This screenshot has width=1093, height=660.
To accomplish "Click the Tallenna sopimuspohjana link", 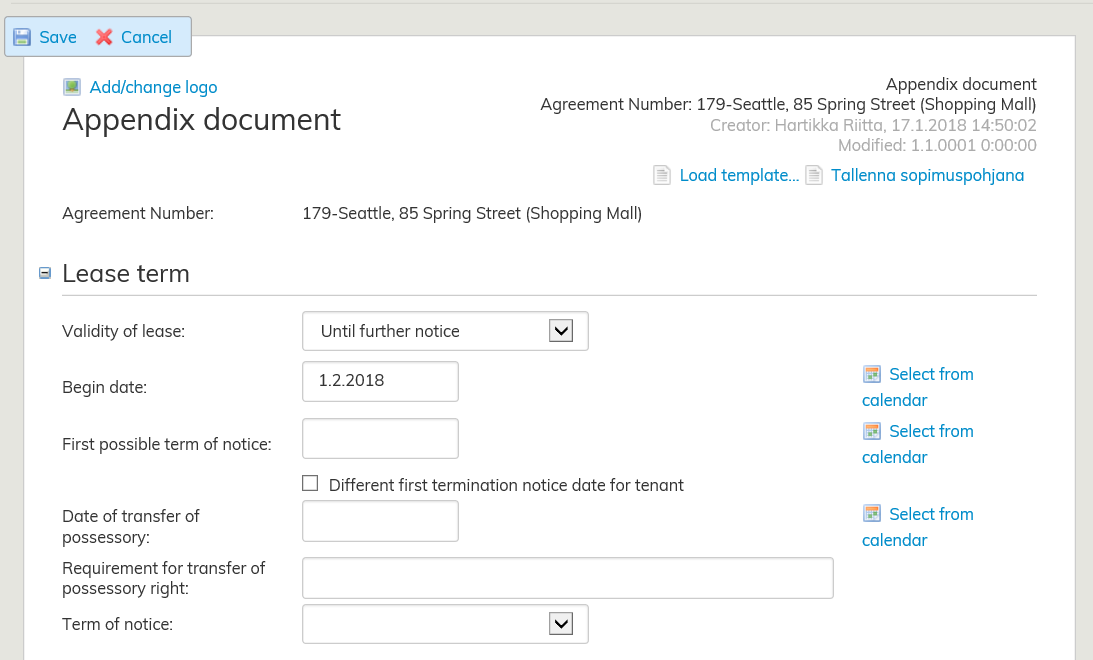I will click(928, 175).
